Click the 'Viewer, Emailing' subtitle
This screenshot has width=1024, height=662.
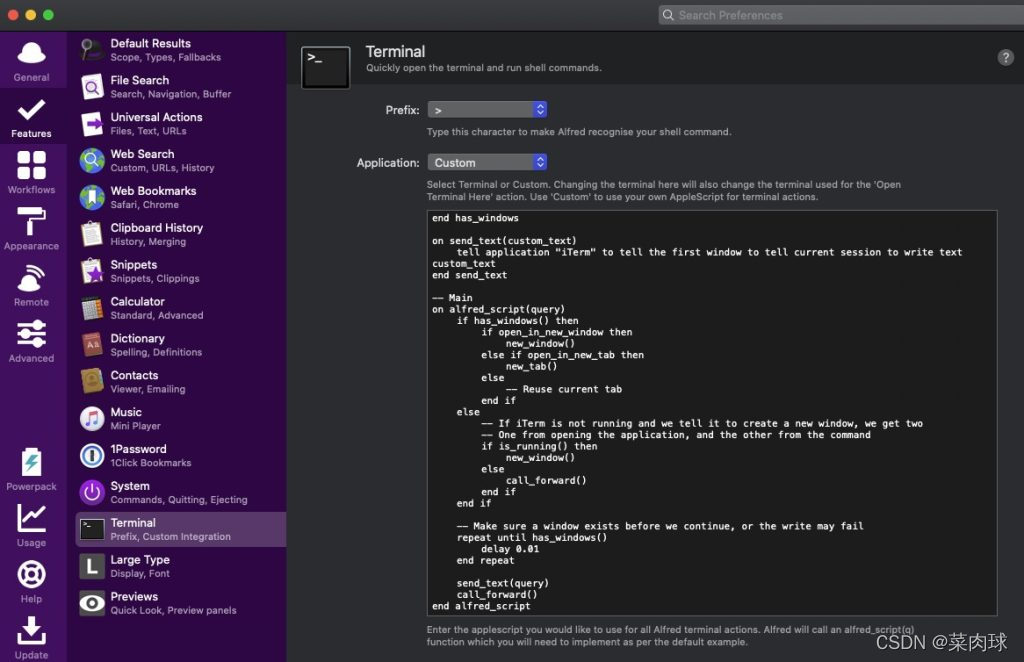(x=148, y=389)
